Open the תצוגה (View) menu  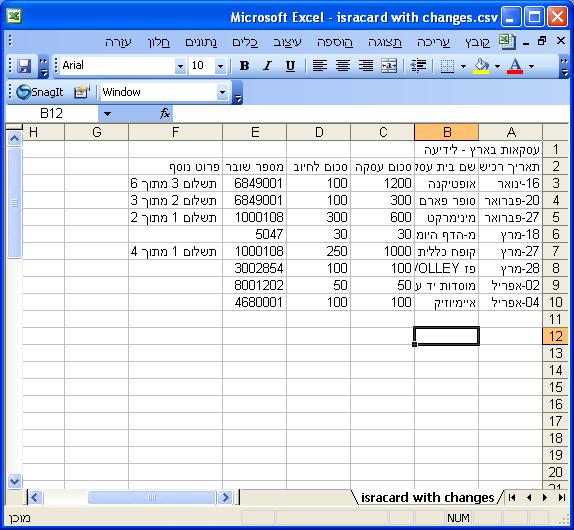pyautogui.click(x=385, y=42)
